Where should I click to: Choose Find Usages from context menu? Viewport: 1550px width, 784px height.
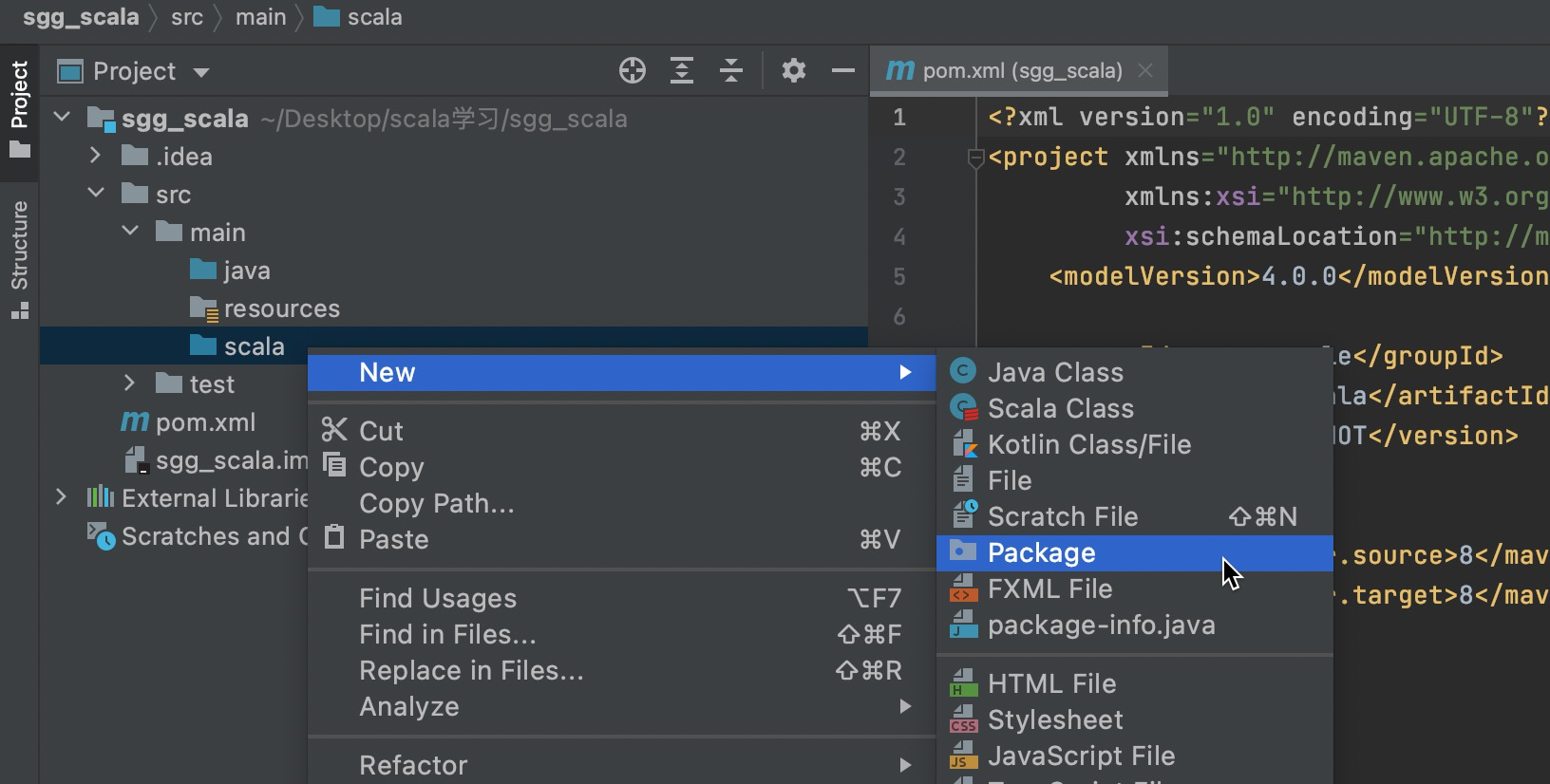pos(621,598)
